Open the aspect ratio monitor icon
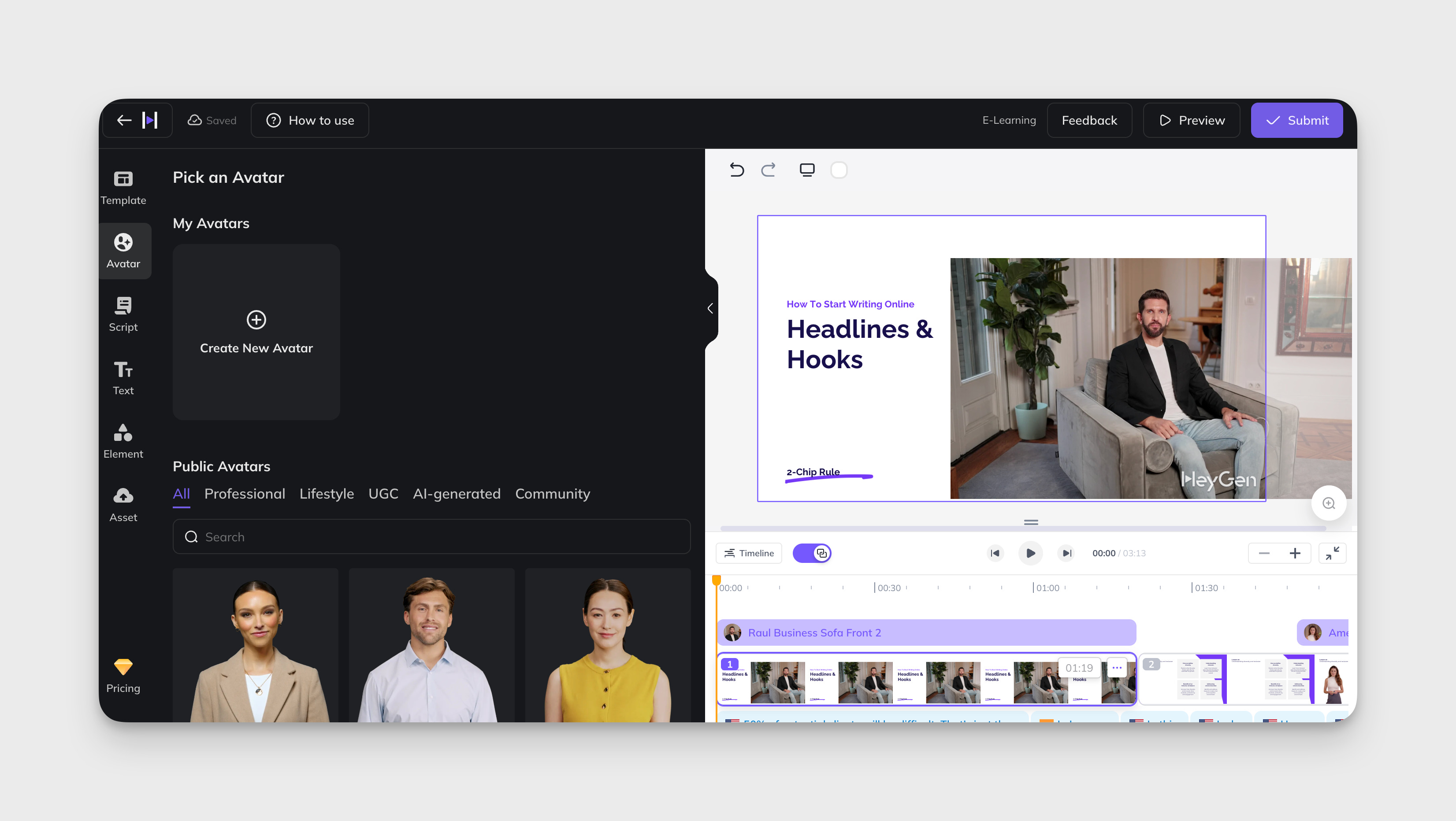Viewport: 1456px width, 821px height. (x=806, y=170)
